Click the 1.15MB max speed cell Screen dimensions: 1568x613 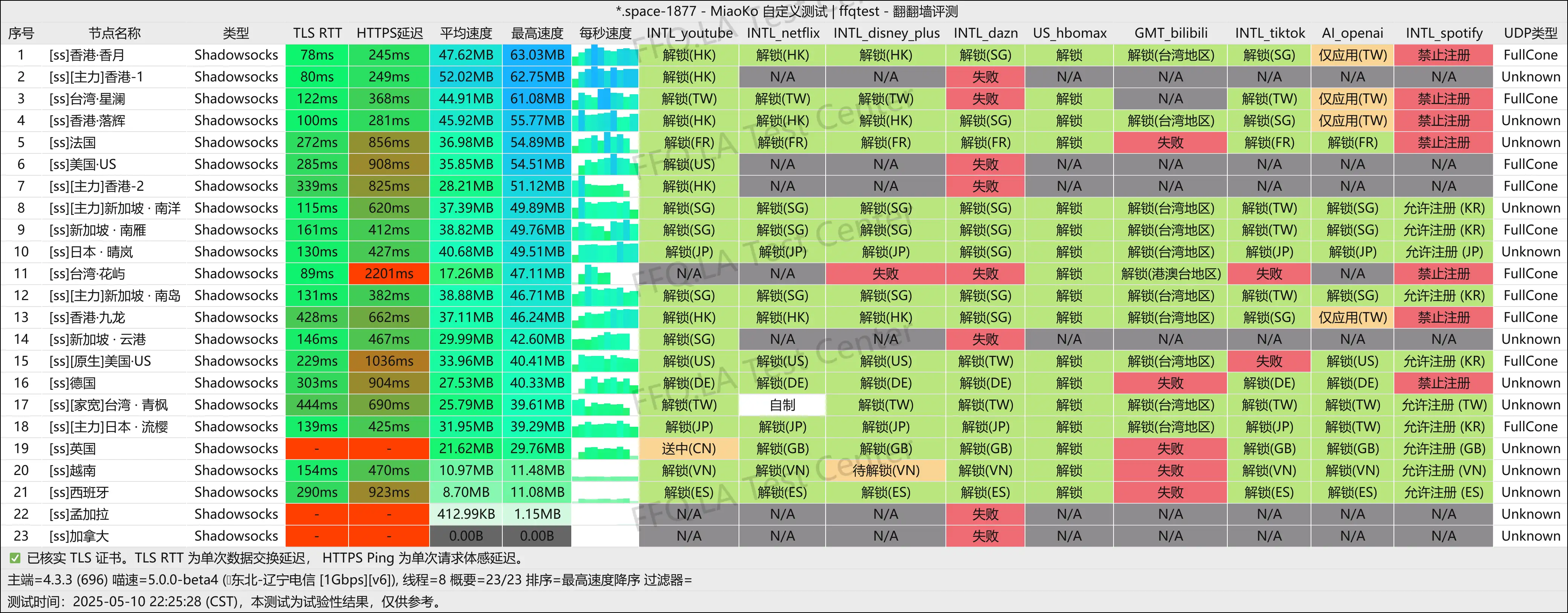click(x=537, y=514)
